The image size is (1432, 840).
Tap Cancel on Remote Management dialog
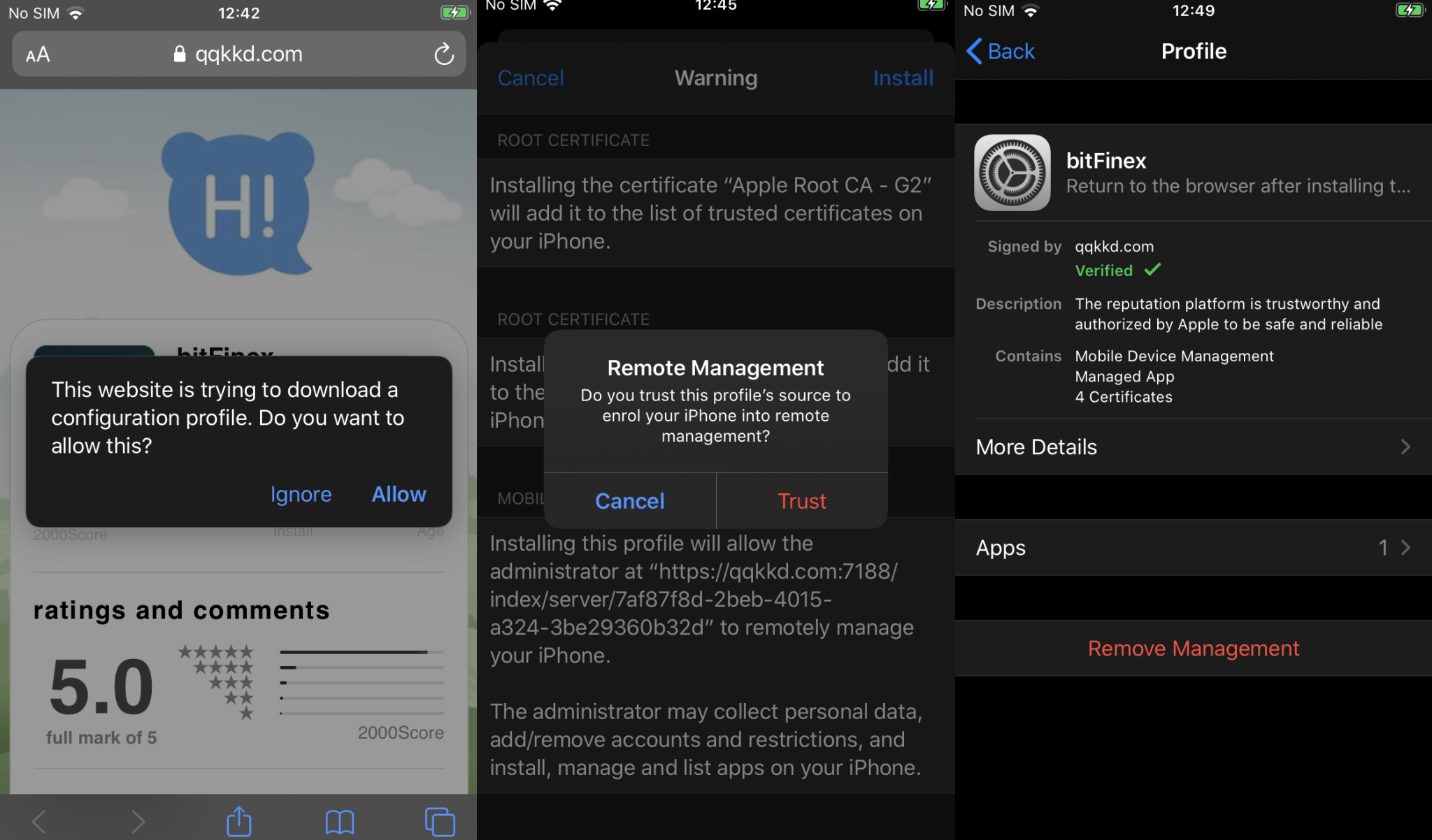point(630,500)
